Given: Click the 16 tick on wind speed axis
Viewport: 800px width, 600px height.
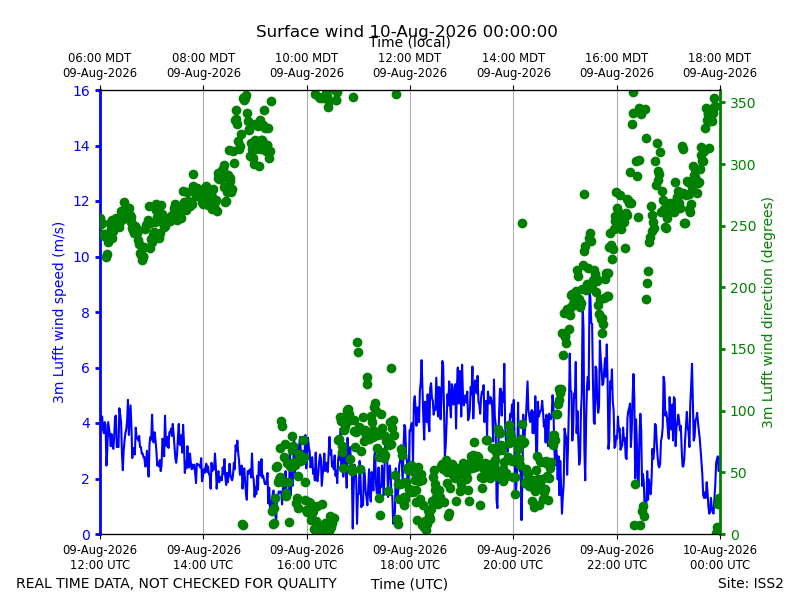Looking at the screenshot, I should 81,91.
